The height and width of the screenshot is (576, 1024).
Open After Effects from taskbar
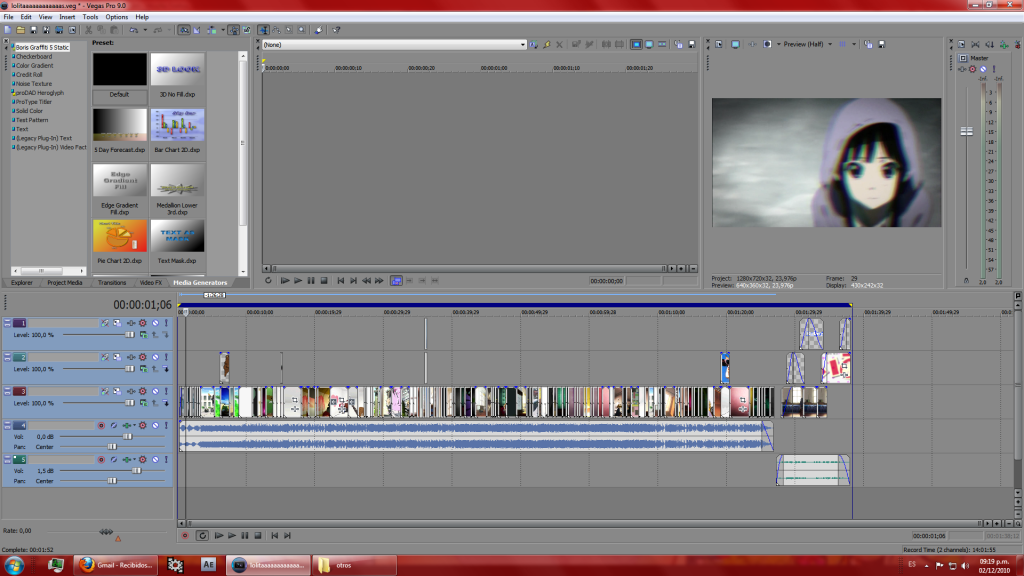point(208,565)
